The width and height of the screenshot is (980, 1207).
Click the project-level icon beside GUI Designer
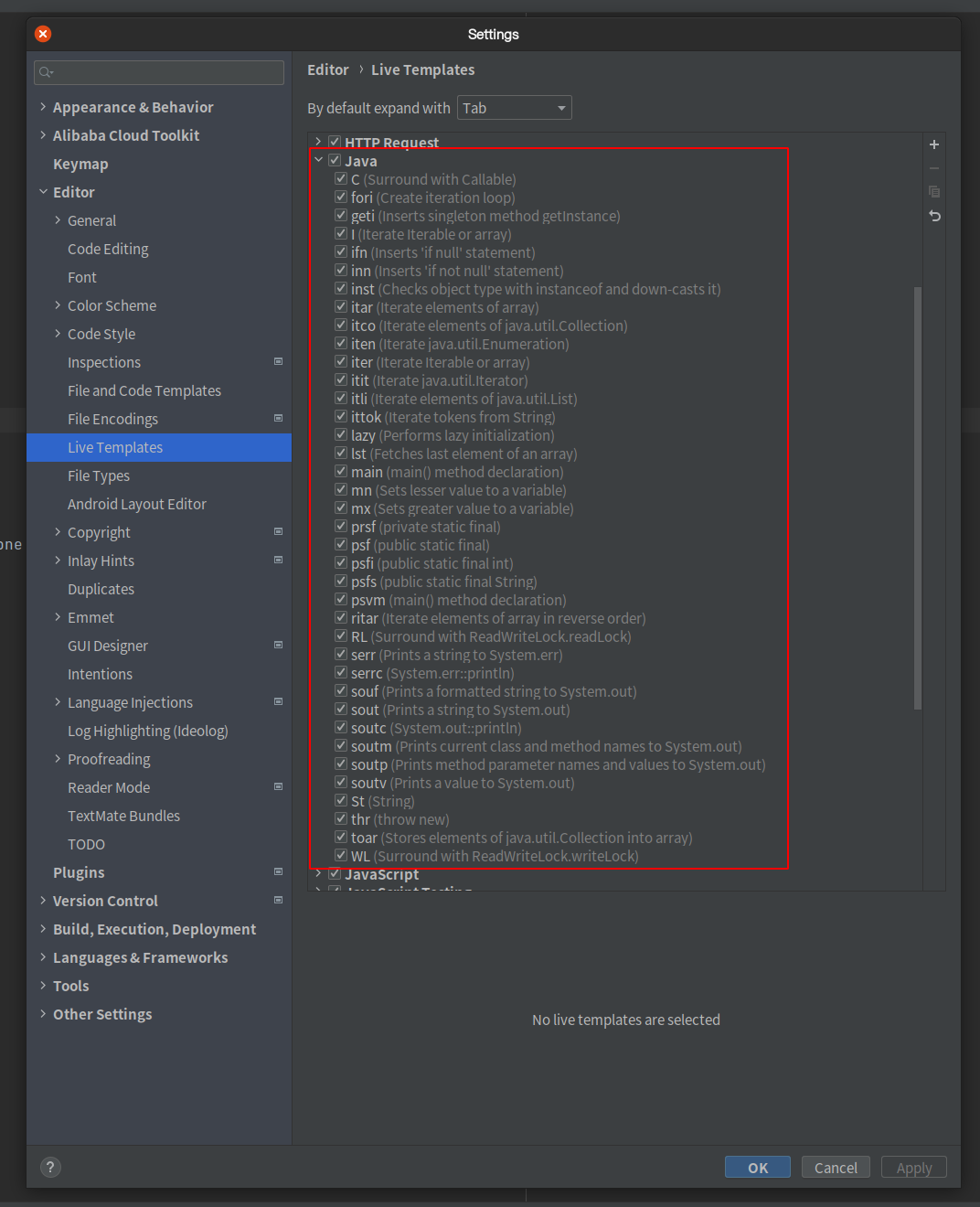[279, 645]
